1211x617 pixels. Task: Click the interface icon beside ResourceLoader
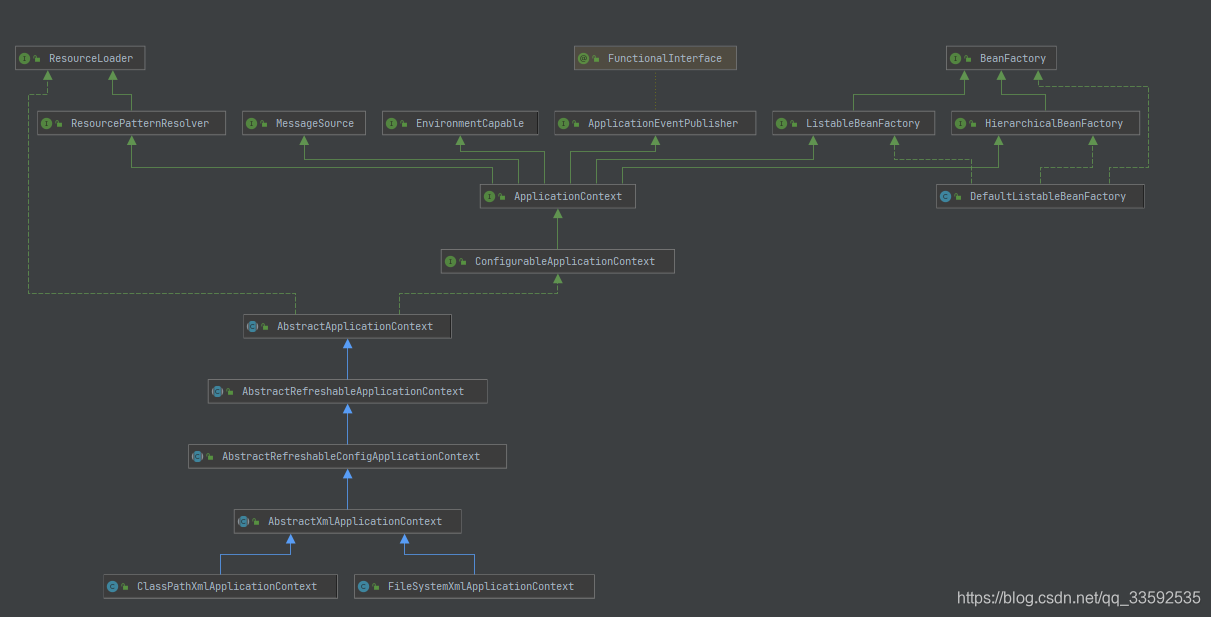(x=24, y=58)
